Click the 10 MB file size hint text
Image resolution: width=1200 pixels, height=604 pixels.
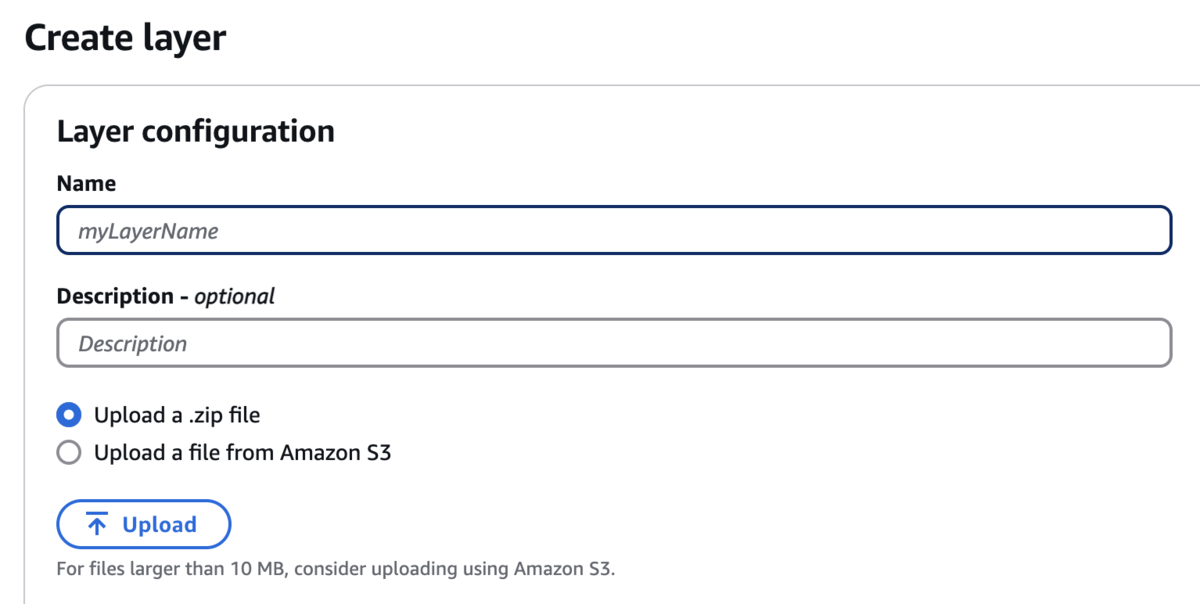click(x=337, y=570)
